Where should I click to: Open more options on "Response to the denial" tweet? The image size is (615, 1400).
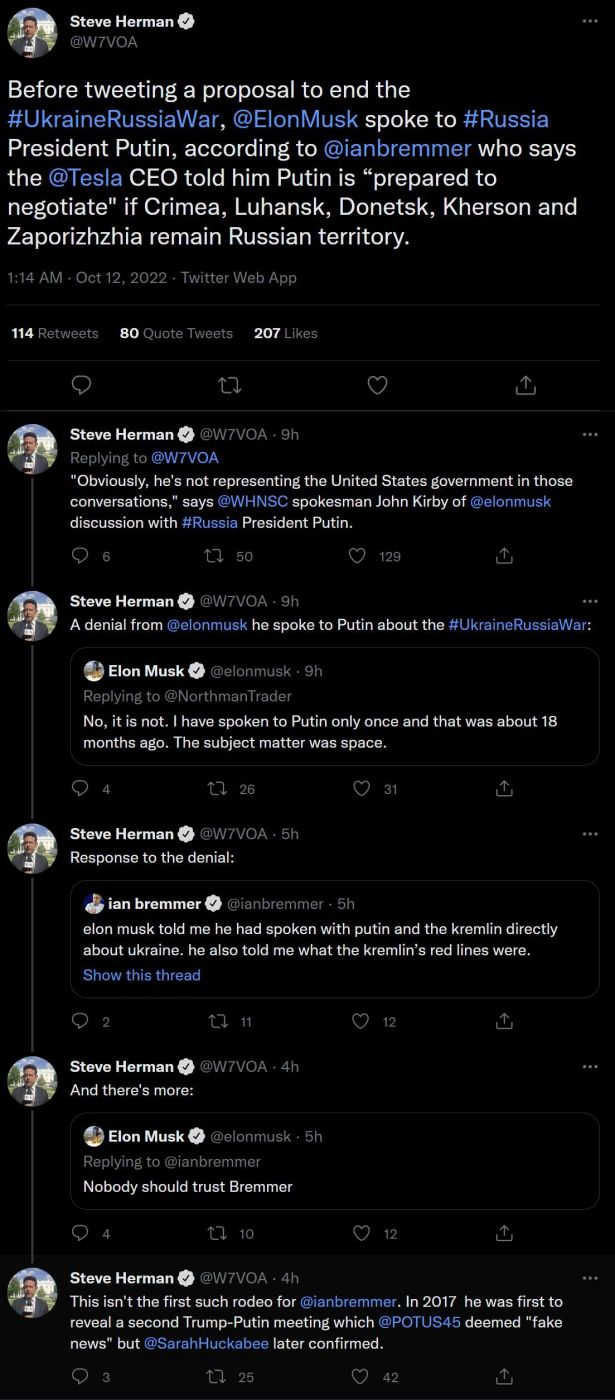(590, 834)
